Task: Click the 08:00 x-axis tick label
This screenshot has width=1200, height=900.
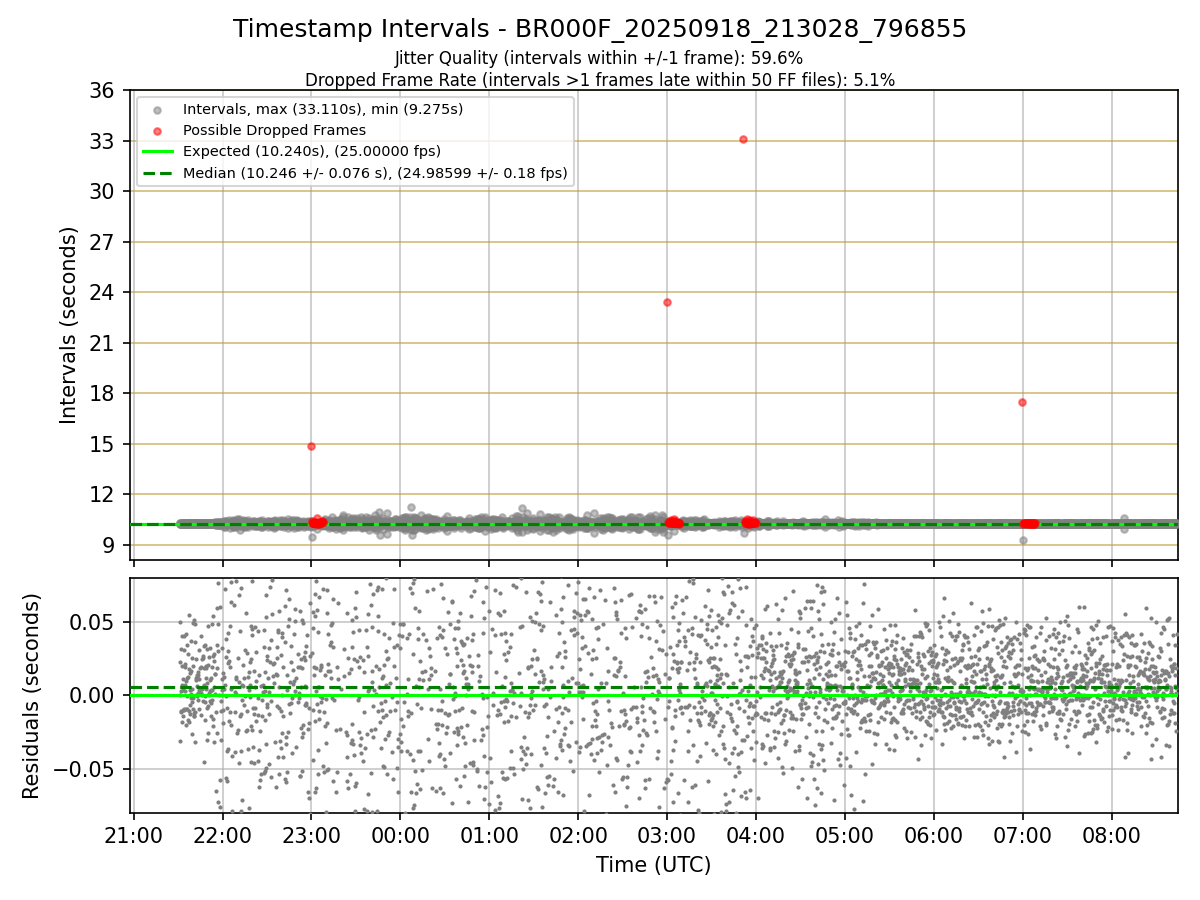Action: [1111, 835]
